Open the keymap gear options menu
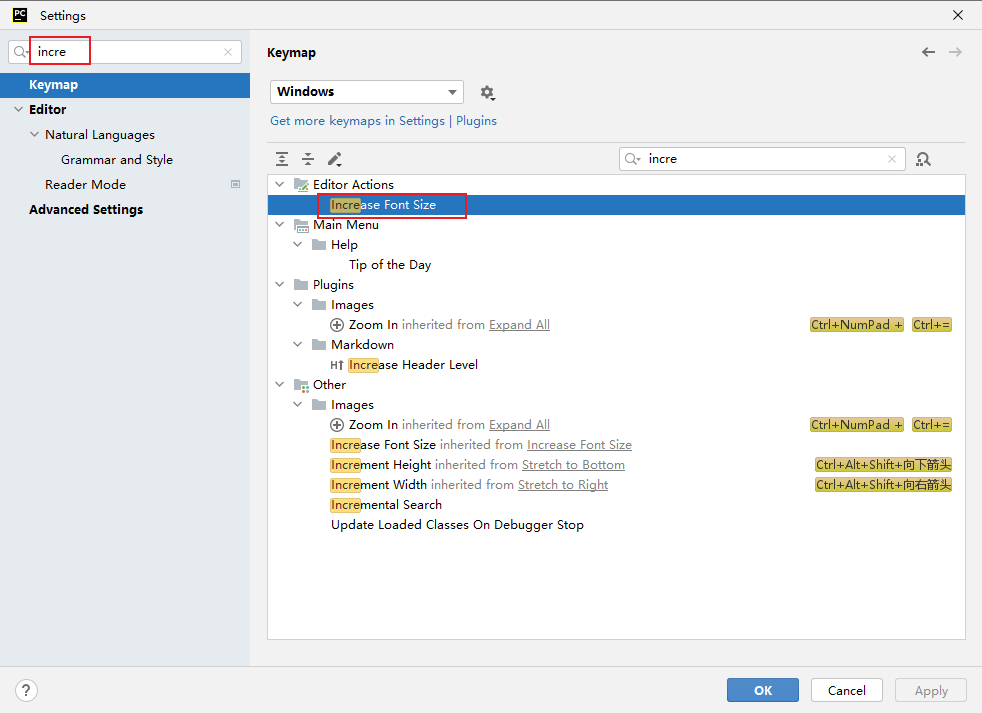Viewport: 982px width, 713px height. point(487,92)
